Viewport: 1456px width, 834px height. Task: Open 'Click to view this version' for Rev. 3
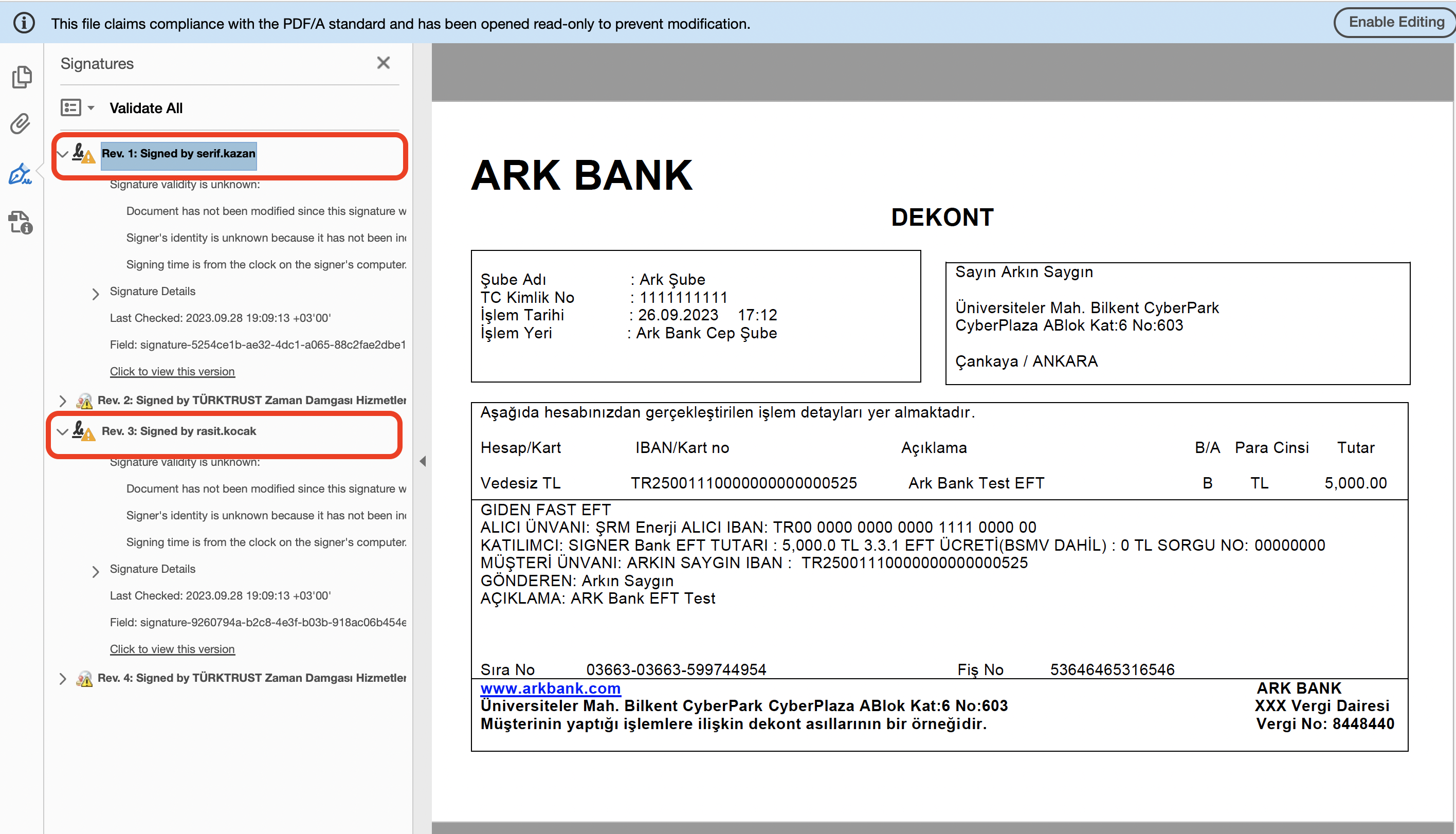172,649
